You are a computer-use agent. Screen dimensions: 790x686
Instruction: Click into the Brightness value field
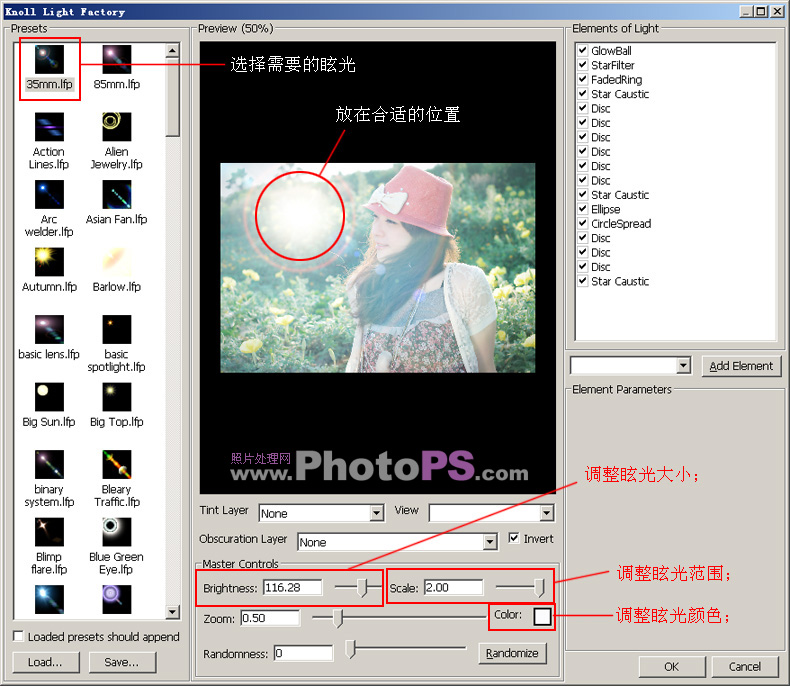pos(292,587)
